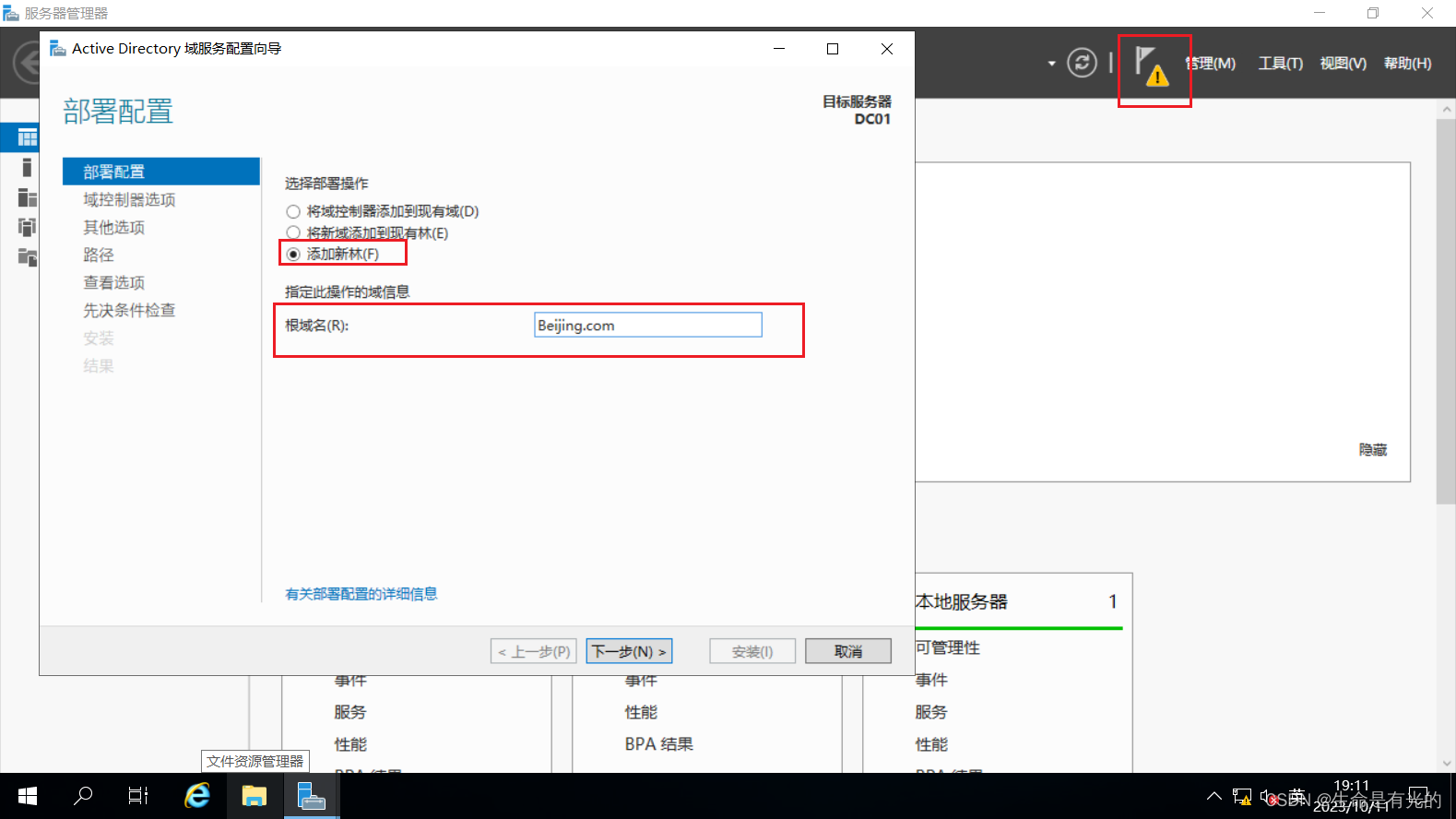The height and width of the screenshot is (819, 1456).
Task: Go to Review Options wizard step
Action: [x=114, y=282]
